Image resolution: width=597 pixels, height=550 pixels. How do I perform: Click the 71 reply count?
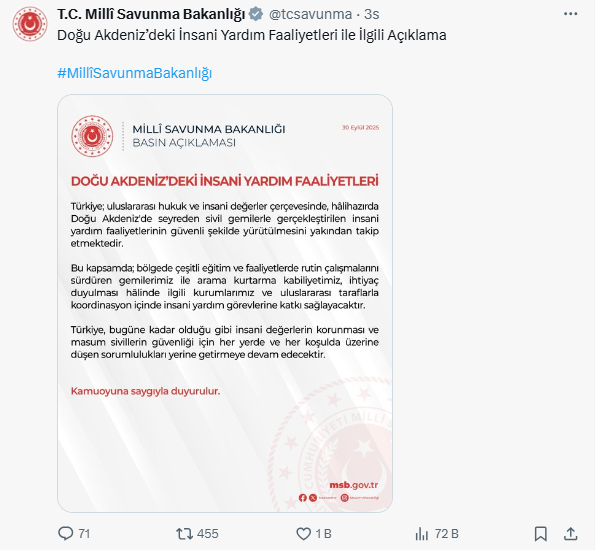click(x=84, y=534)
